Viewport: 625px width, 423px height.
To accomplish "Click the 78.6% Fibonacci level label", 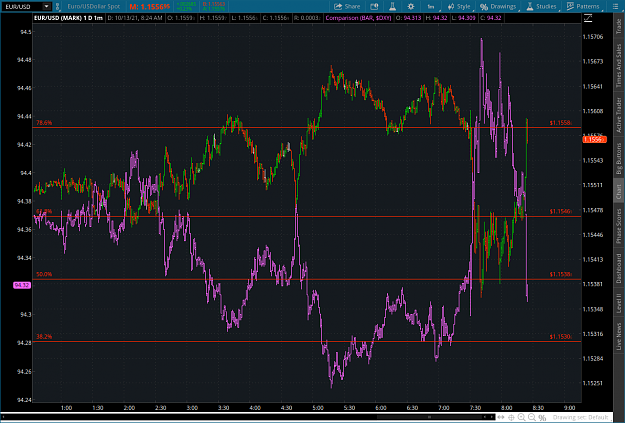I will pyautogui.click(x=44, y=123).
